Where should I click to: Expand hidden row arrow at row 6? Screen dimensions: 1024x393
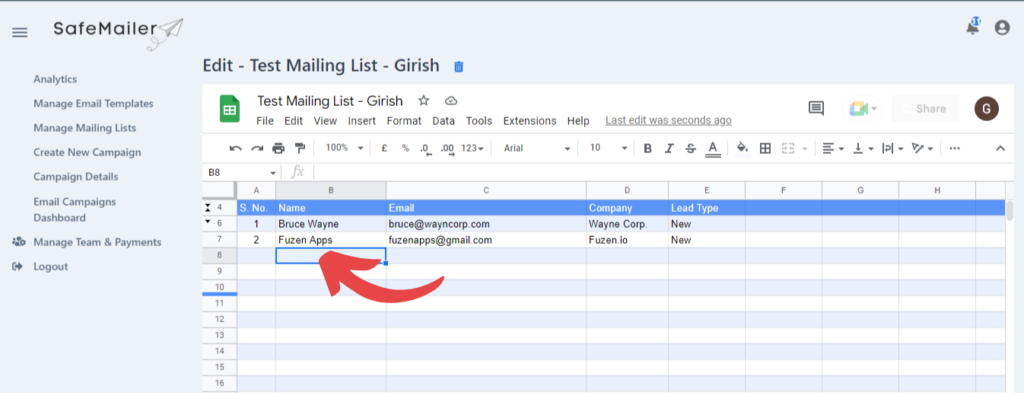click(x=208, y=222)
